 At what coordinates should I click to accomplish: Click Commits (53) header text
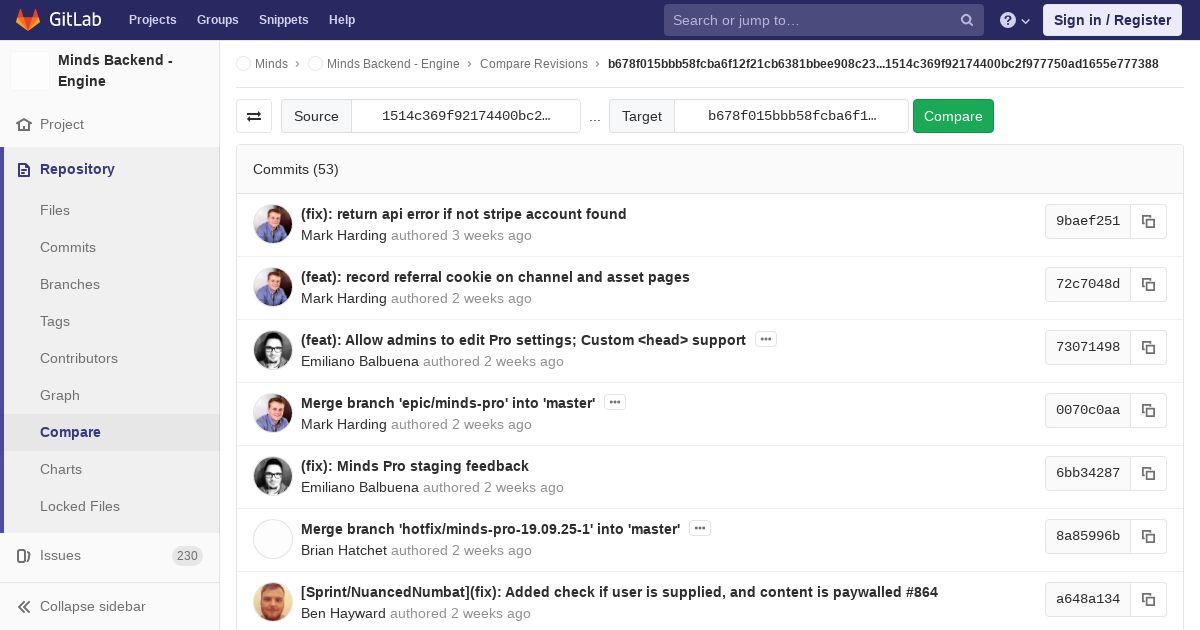296,170
